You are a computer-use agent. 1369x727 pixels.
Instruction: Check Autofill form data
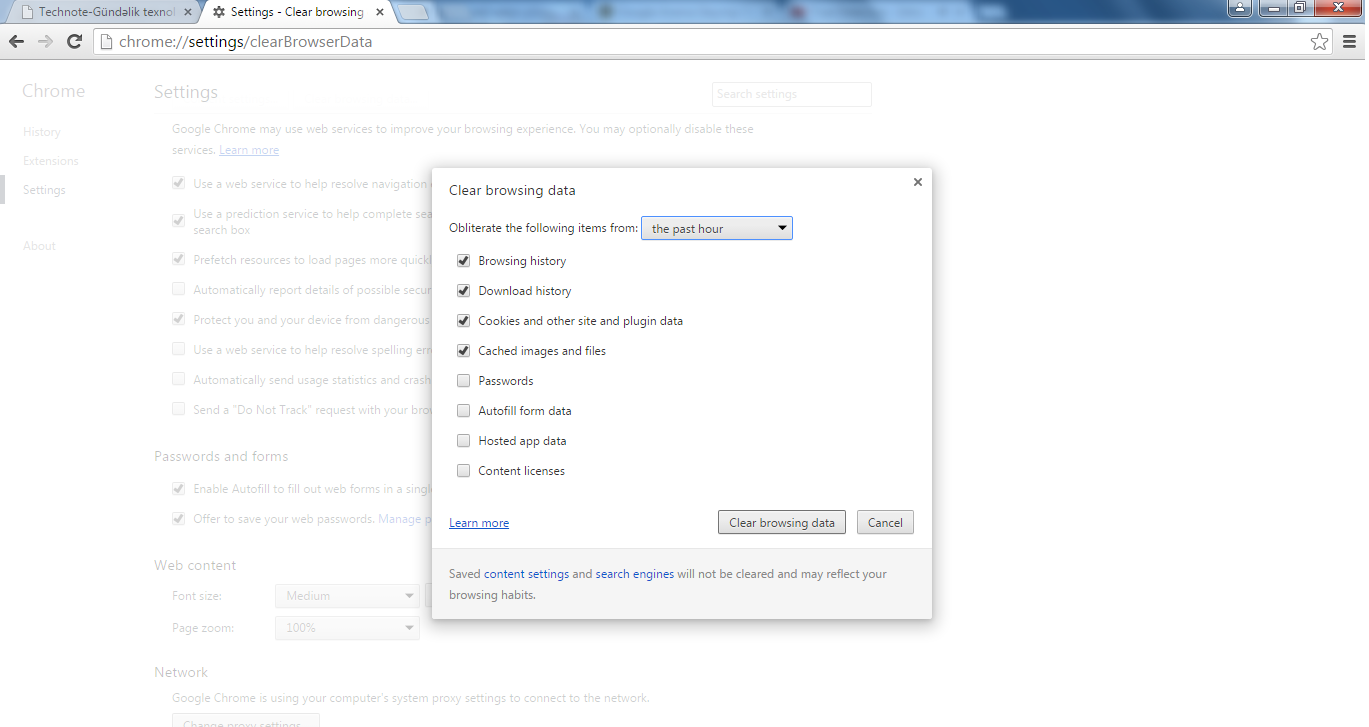coord(463,411)
